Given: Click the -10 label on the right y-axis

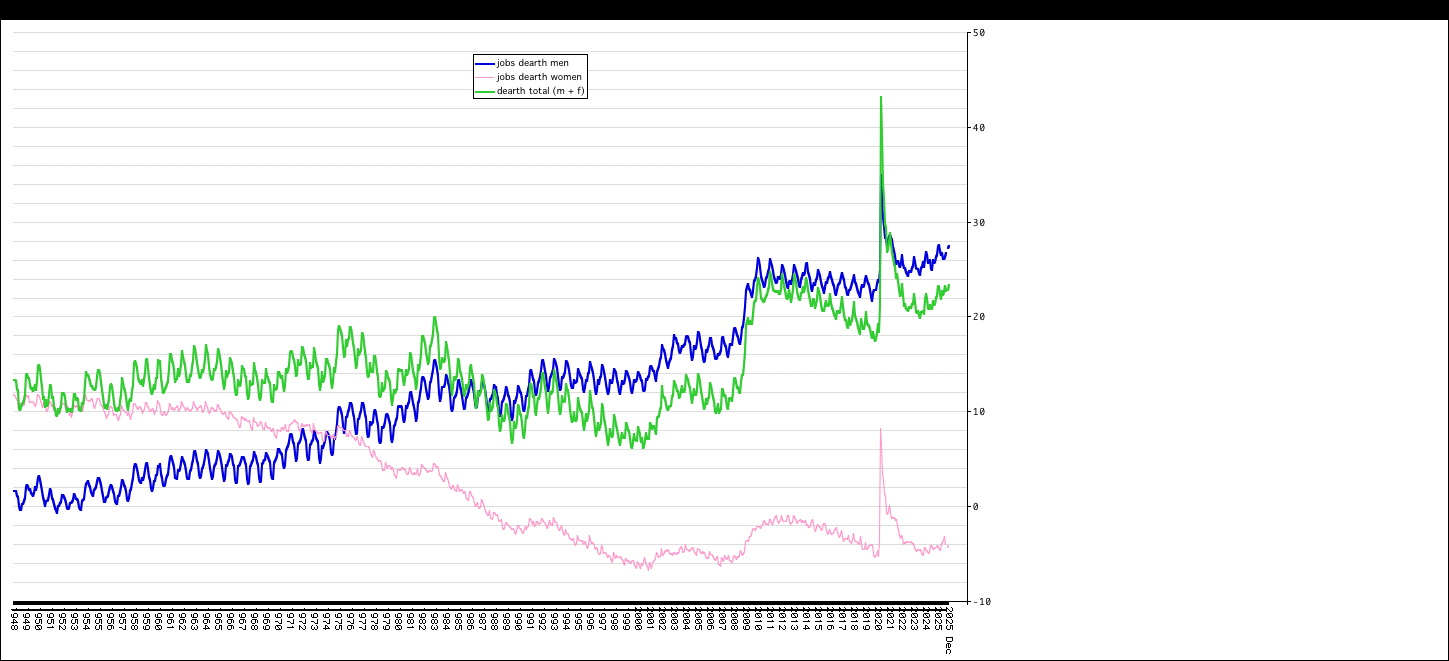Looking at the screenshot, I should click(x=981, y=602).
